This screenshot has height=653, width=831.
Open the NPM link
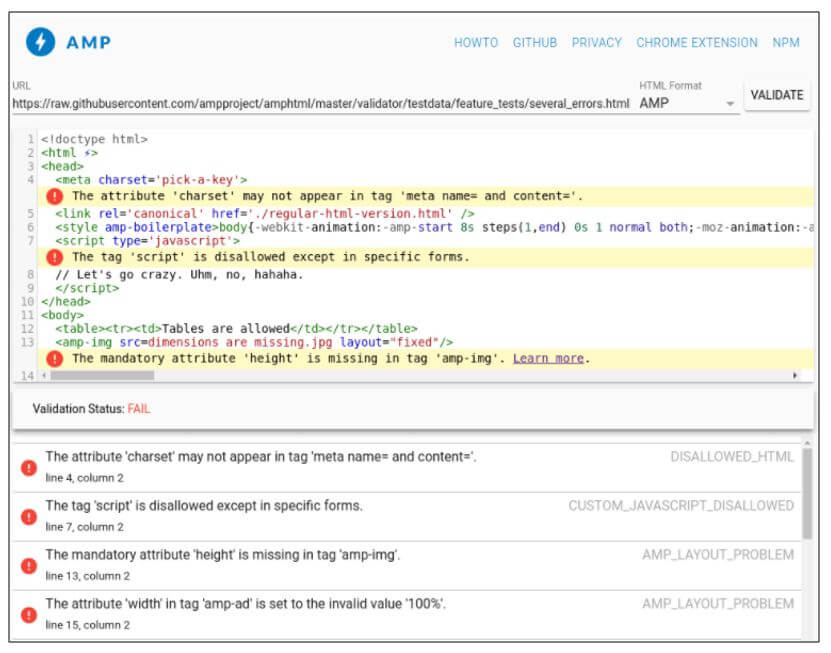click(785, 42)
